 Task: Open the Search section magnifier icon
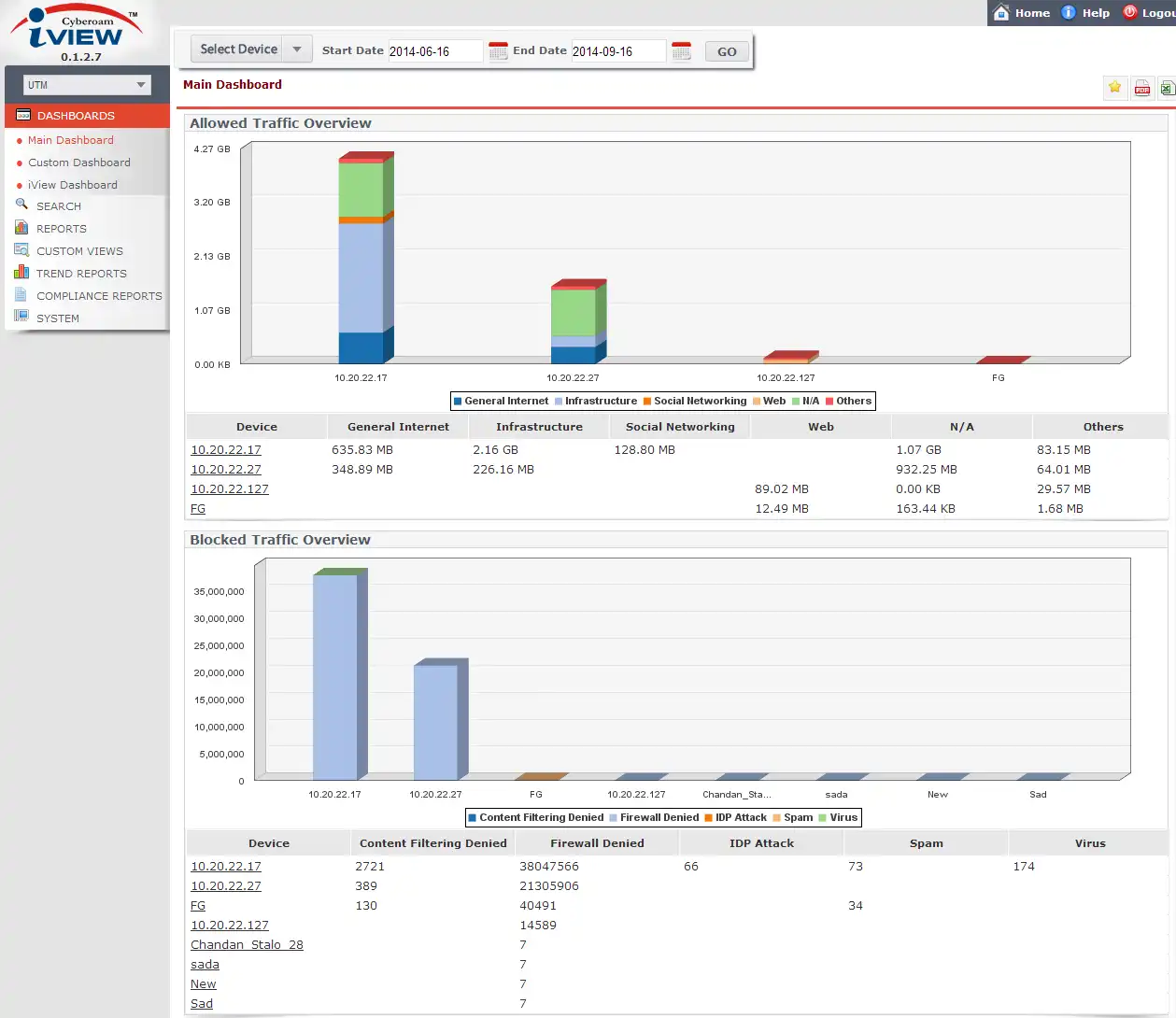click(x=21, y=205)
